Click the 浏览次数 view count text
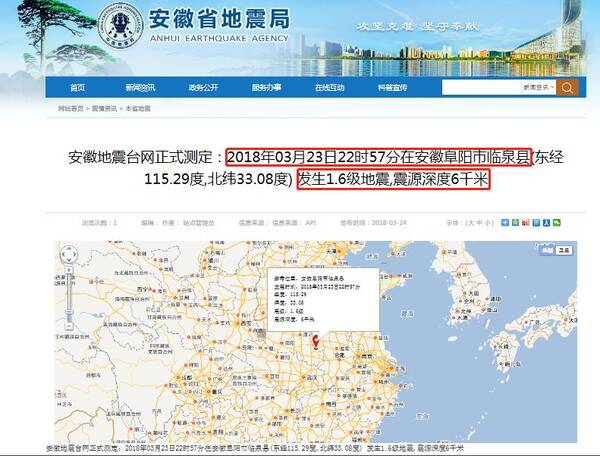 point(99,223)
